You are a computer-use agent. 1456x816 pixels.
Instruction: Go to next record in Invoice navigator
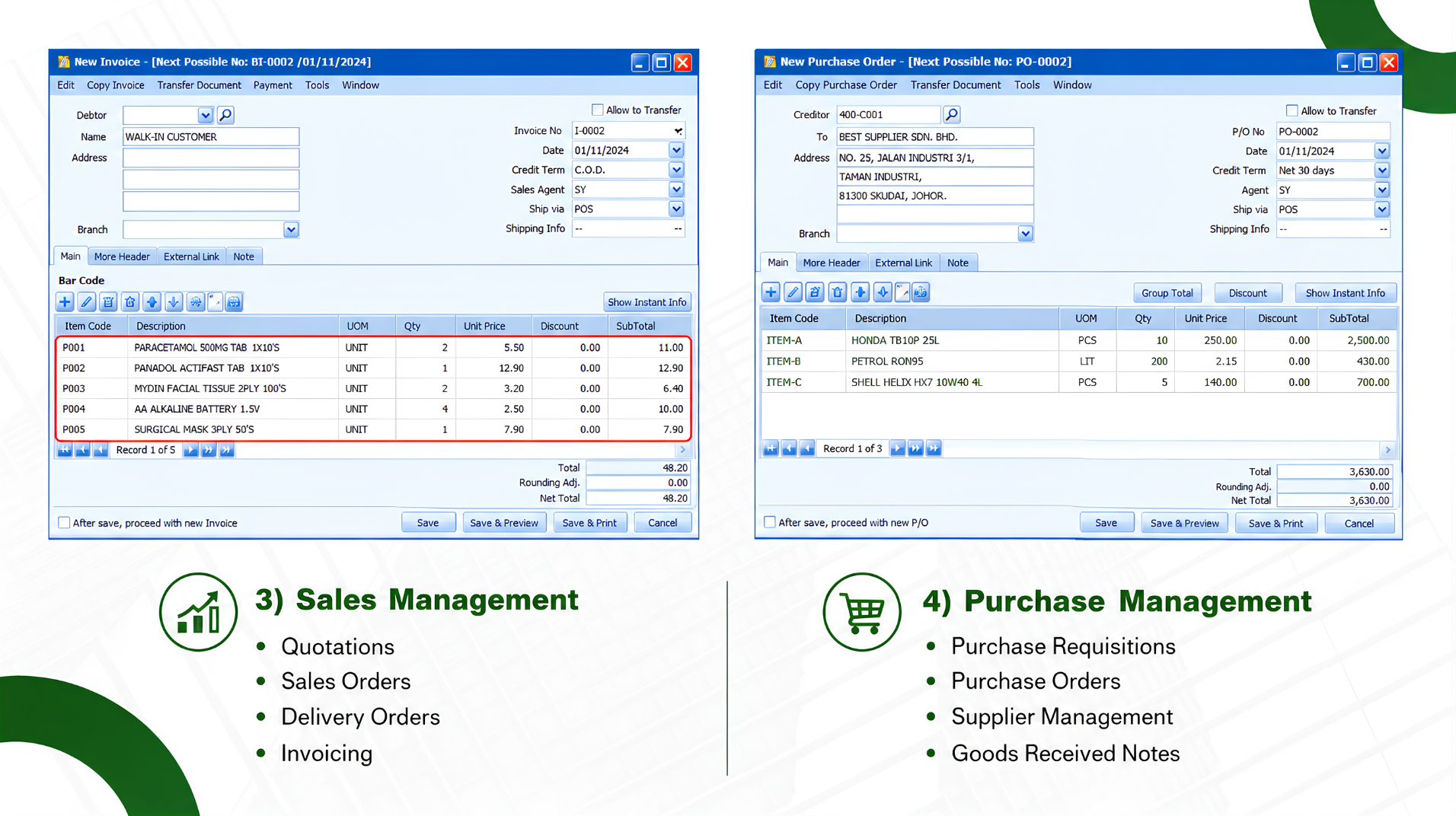click(190, 450)
